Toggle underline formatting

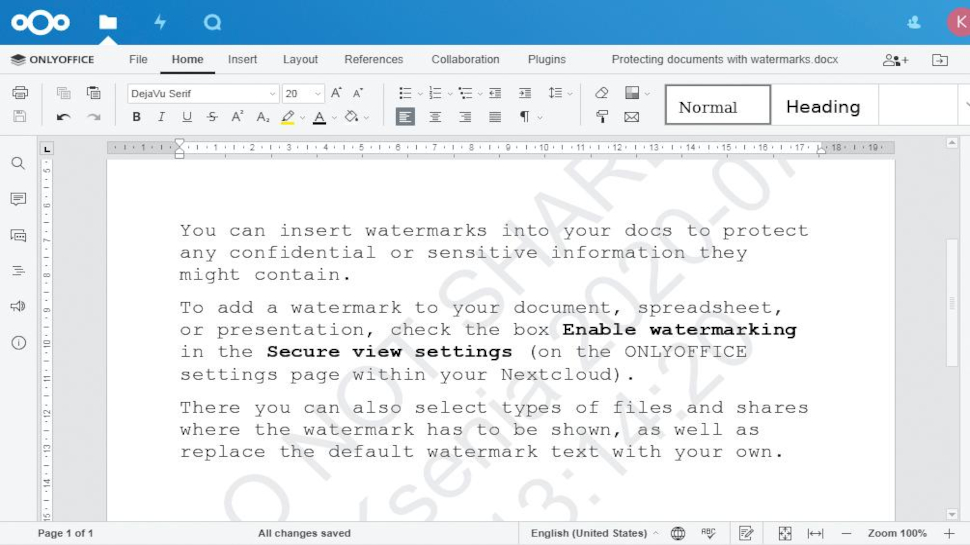187,117
